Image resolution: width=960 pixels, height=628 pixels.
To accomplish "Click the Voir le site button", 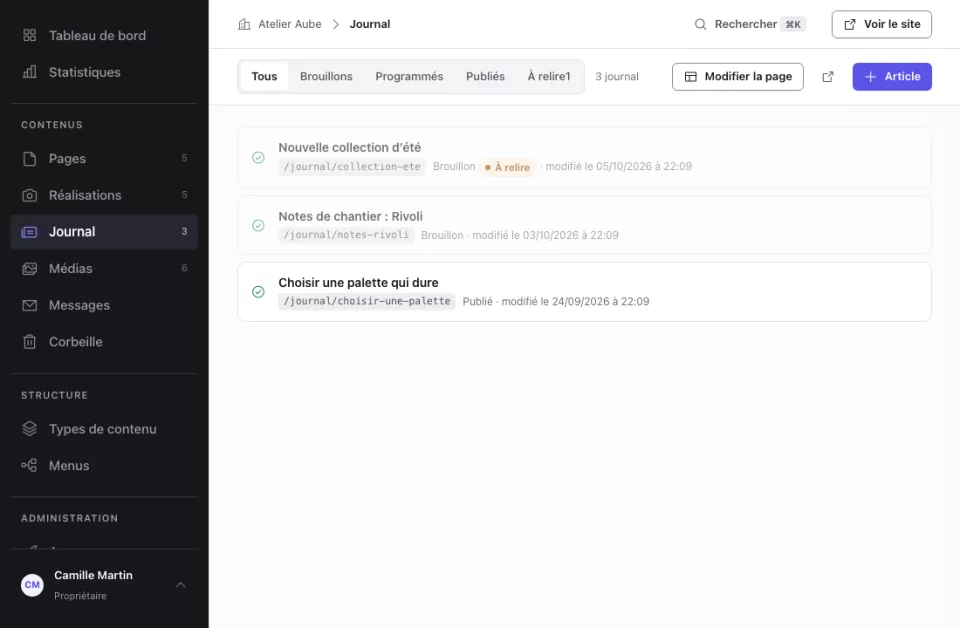I will (x=882, y=24).
